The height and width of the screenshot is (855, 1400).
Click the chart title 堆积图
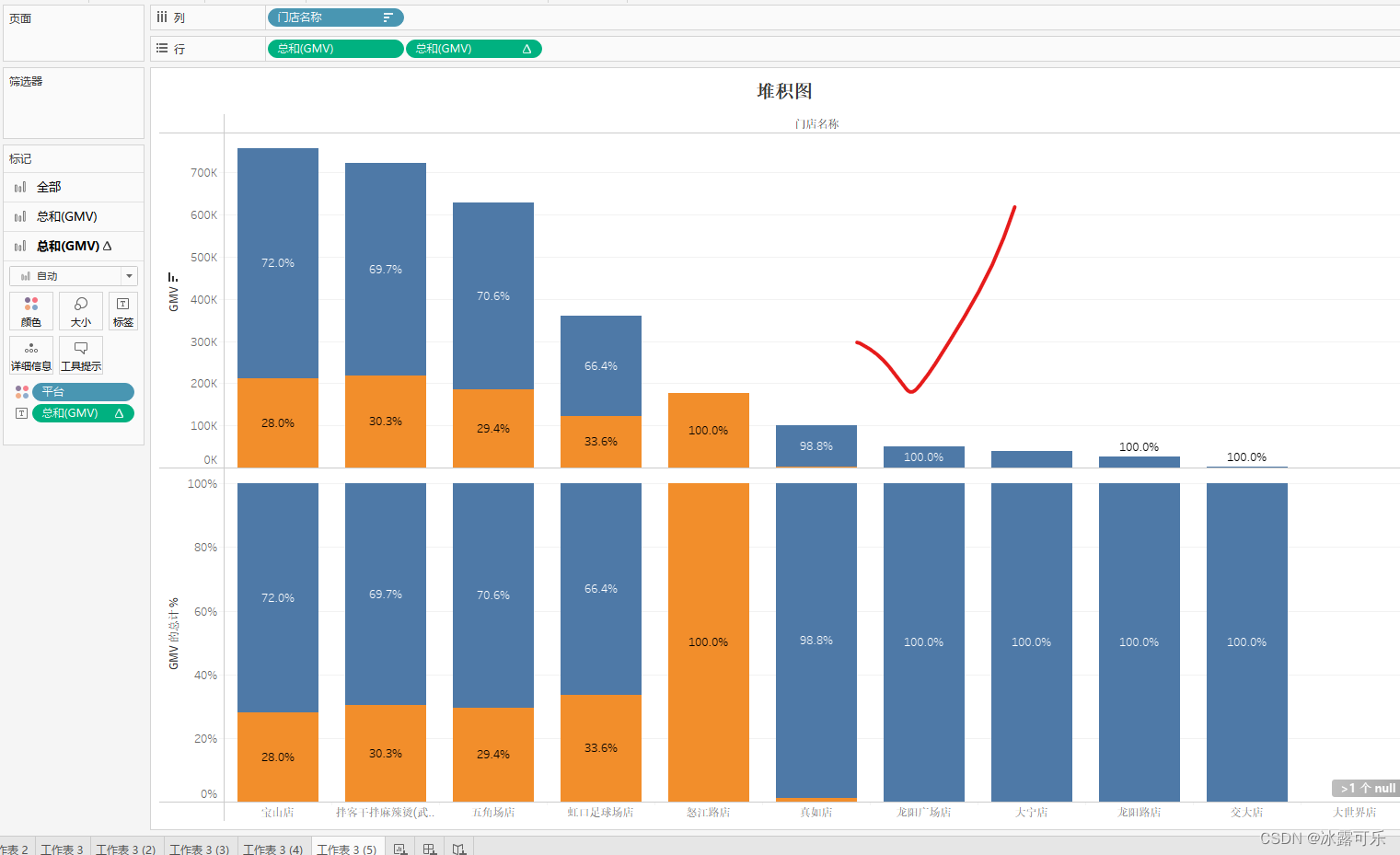784,91
